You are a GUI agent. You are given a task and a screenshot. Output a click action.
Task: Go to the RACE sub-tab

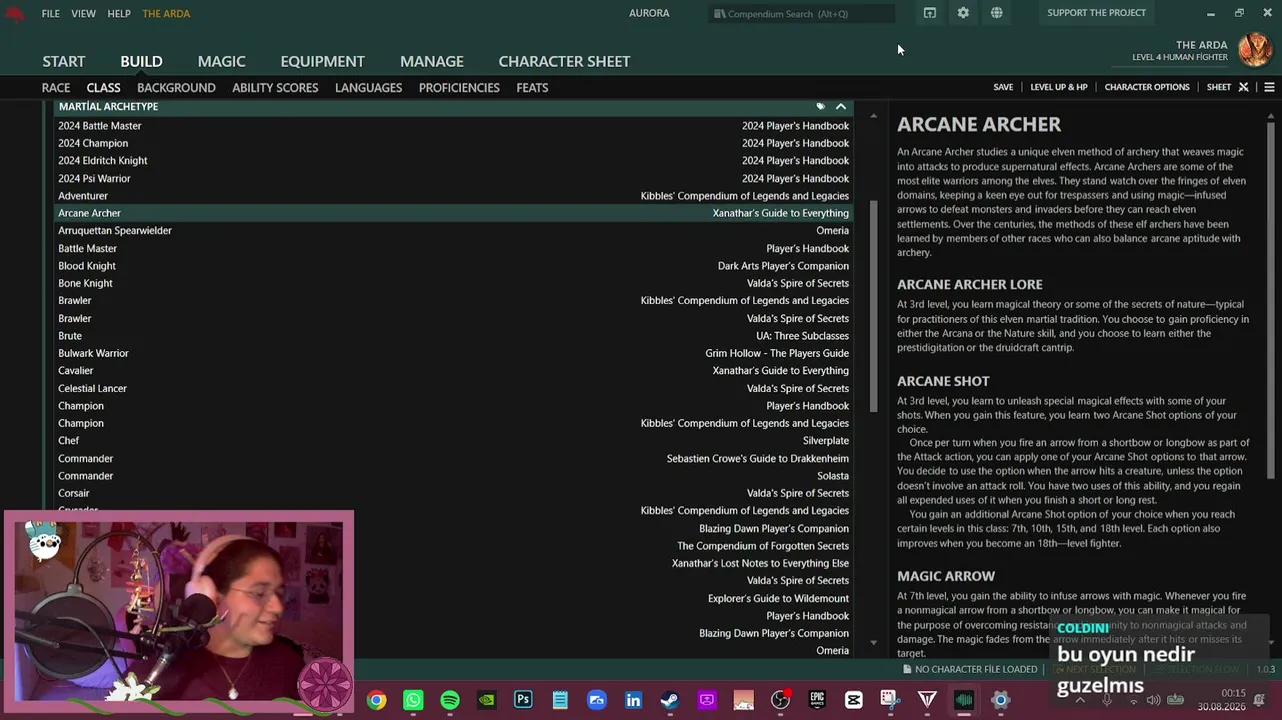[x=56, y=87]
